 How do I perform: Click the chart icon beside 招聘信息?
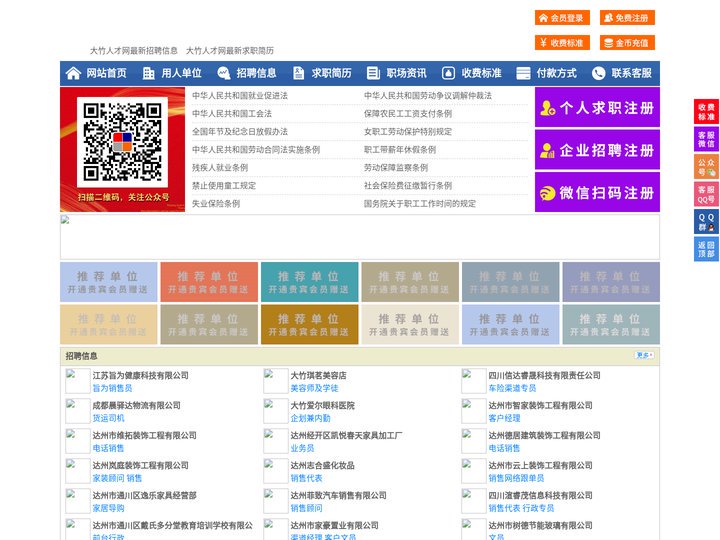point(224,73)
